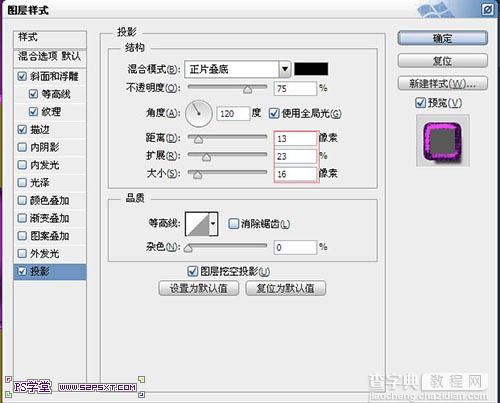Click the 扩展 spread slider handle

pos(206,157)
